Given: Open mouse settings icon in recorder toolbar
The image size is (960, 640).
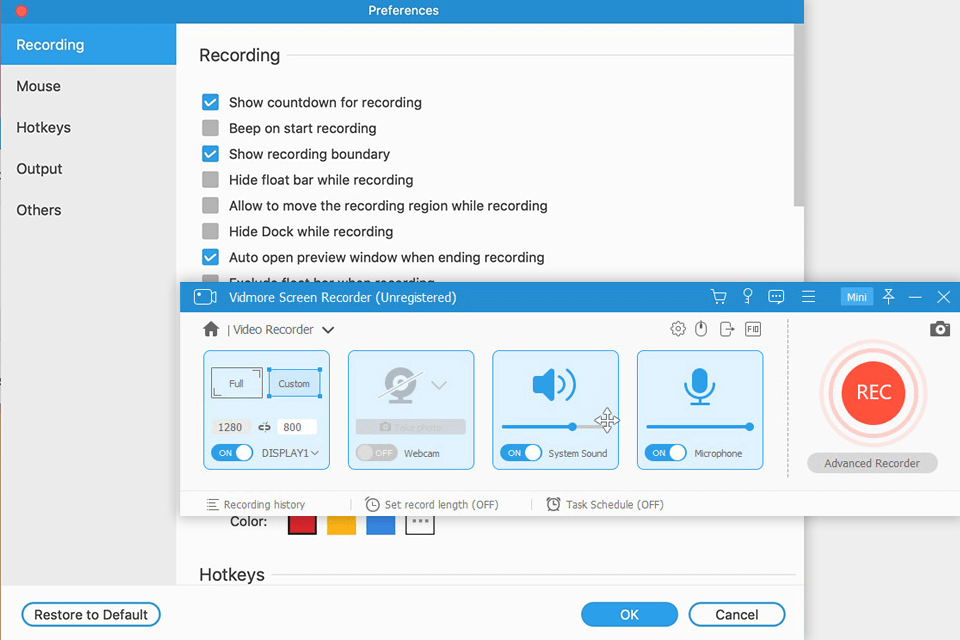Looking at the screenshot, I should point(701,329).
